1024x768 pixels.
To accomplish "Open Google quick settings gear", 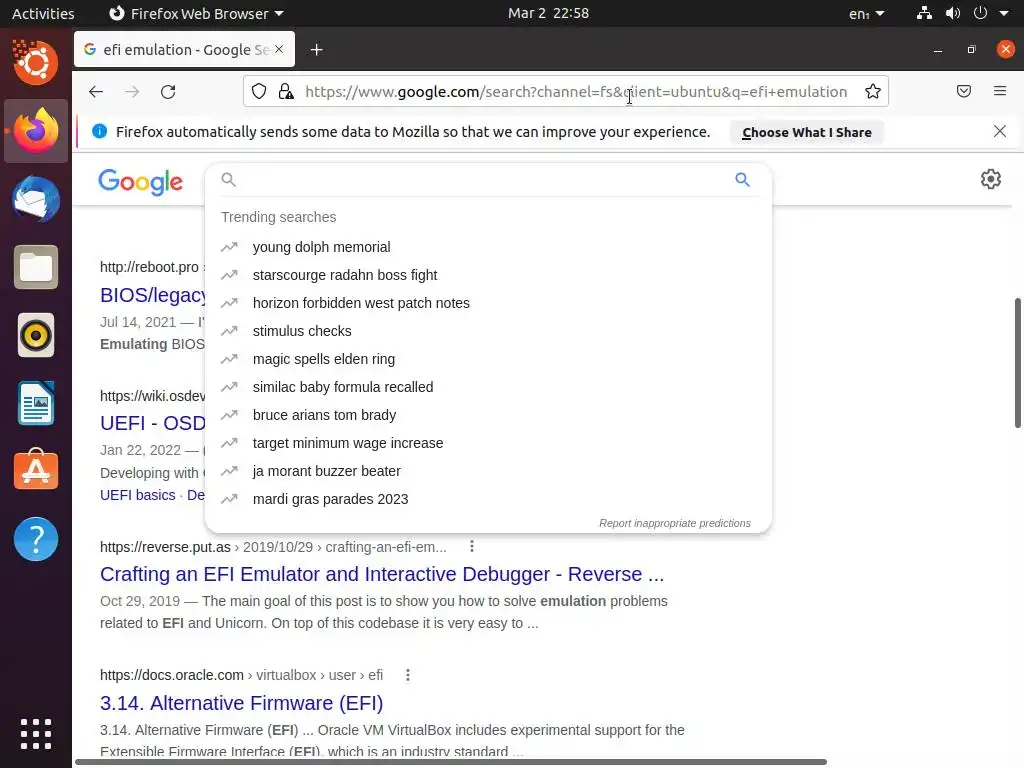I will click(x=991, y=179).
